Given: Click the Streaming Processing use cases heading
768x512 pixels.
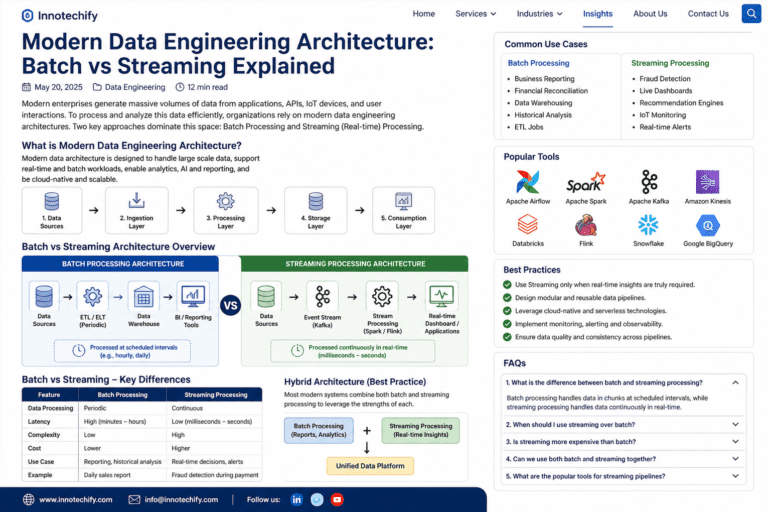Looking at the screenshot, I should coord(670,63).
